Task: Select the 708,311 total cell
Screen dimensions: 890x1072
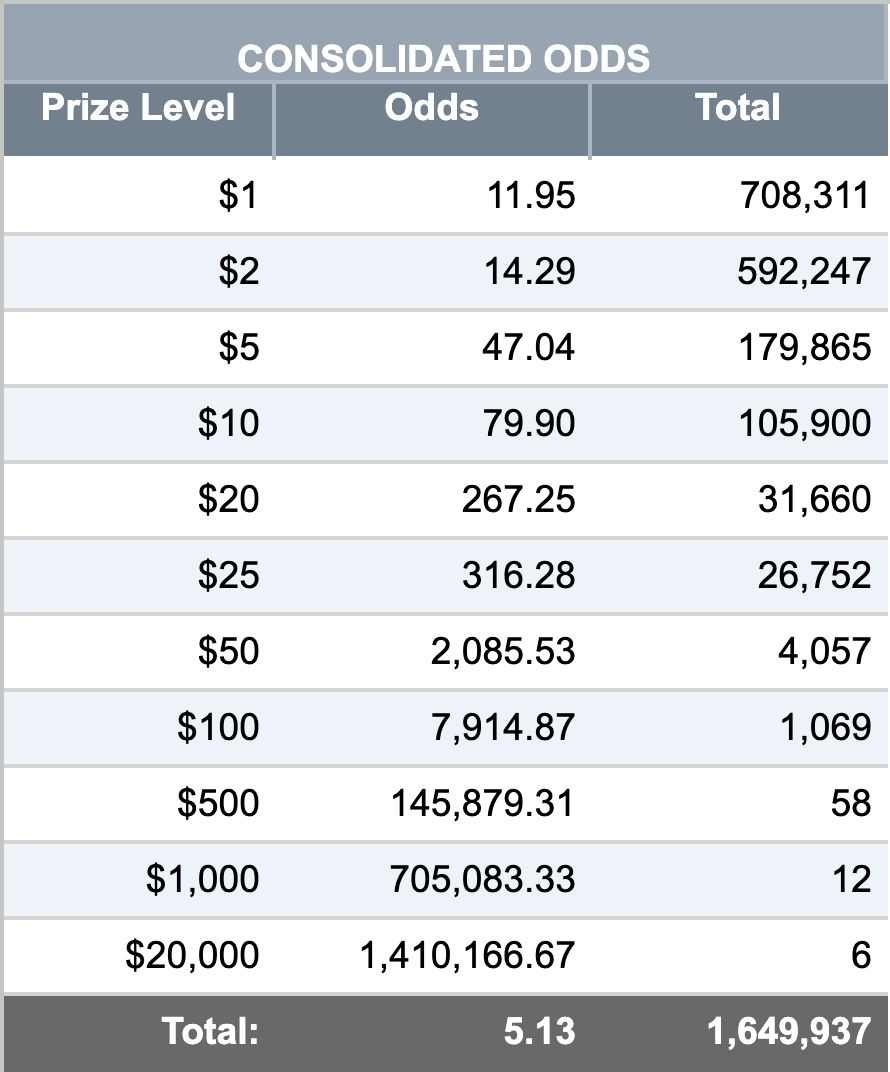Action: [805, 196]
